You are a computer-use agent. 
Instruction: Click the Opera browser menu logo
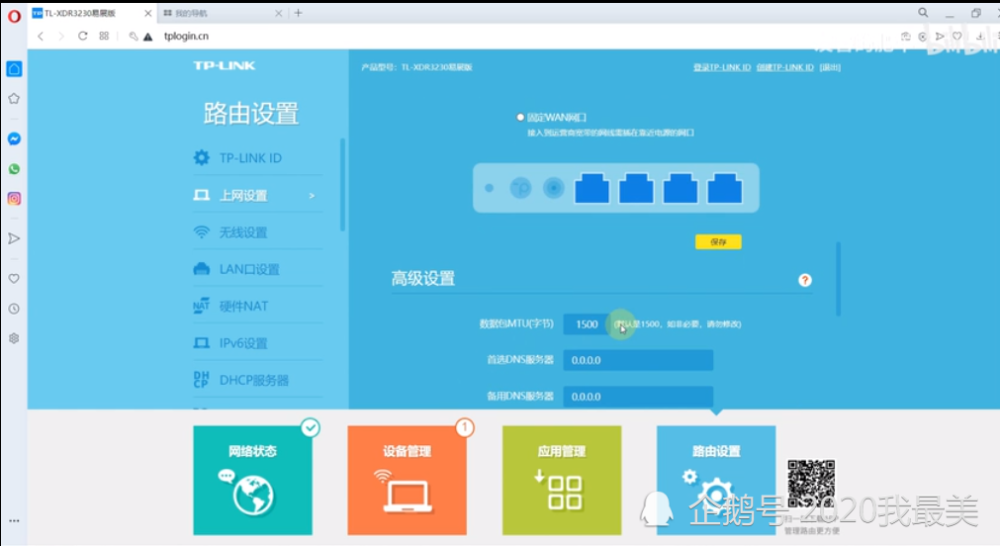pos(13,14)
